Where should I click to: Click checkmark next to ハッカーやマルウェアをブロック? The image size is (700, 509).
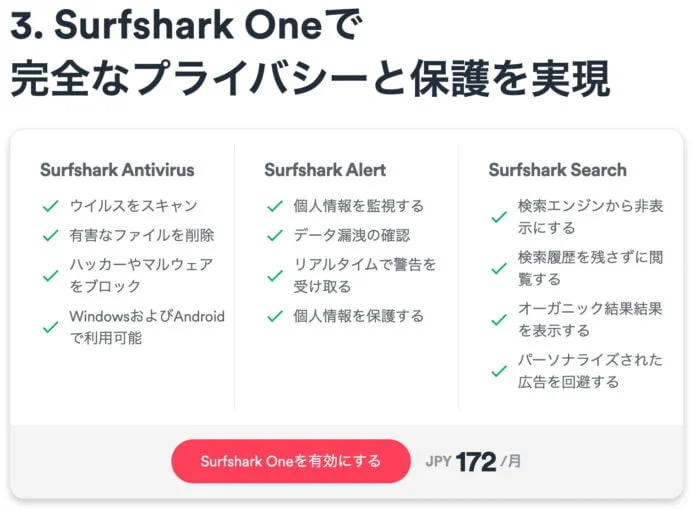click(x=49, y=275)
